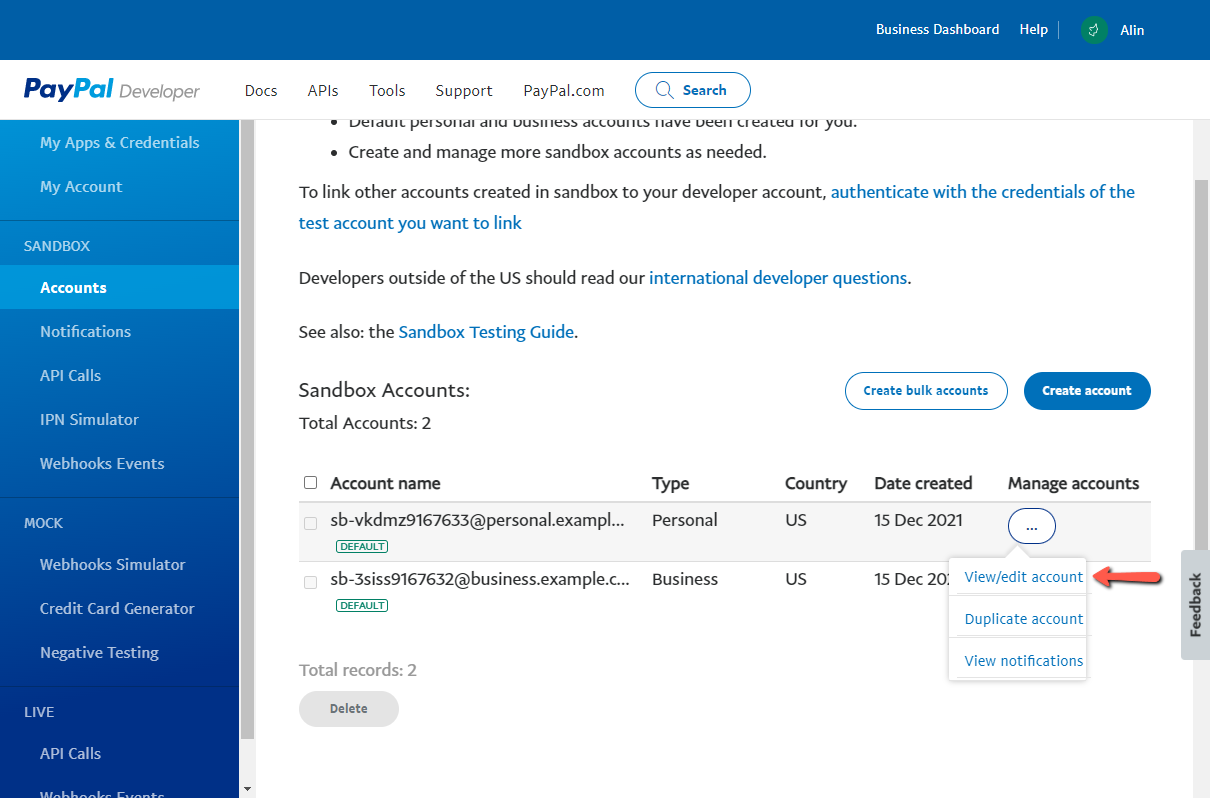This screenshot has height=798, width=1210.
Task: Open the Search pill button
Action: [x=692, y=90]
